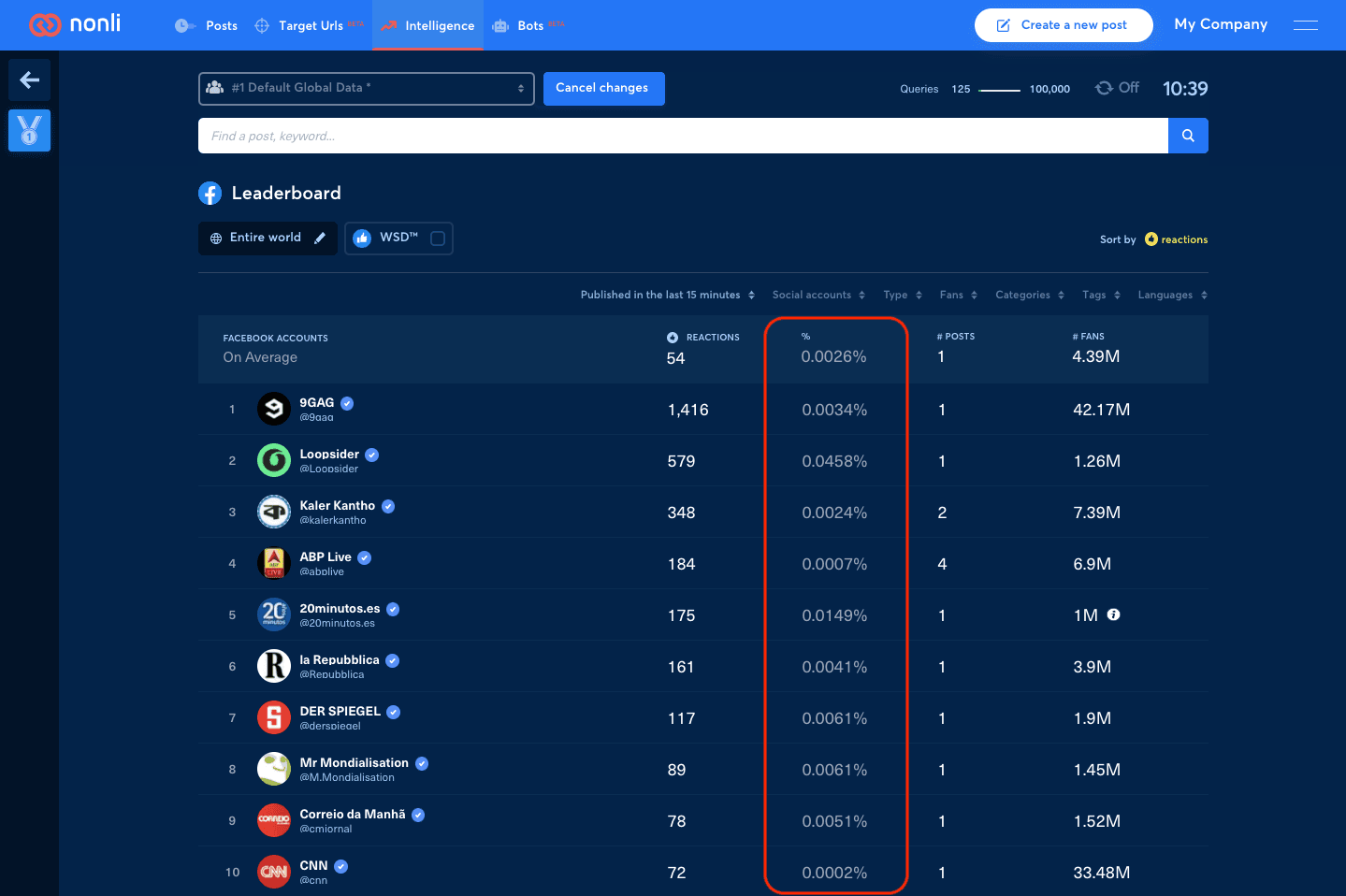Click Create a new post button
1346x896 pixels.
click(x=1064, y=25)
